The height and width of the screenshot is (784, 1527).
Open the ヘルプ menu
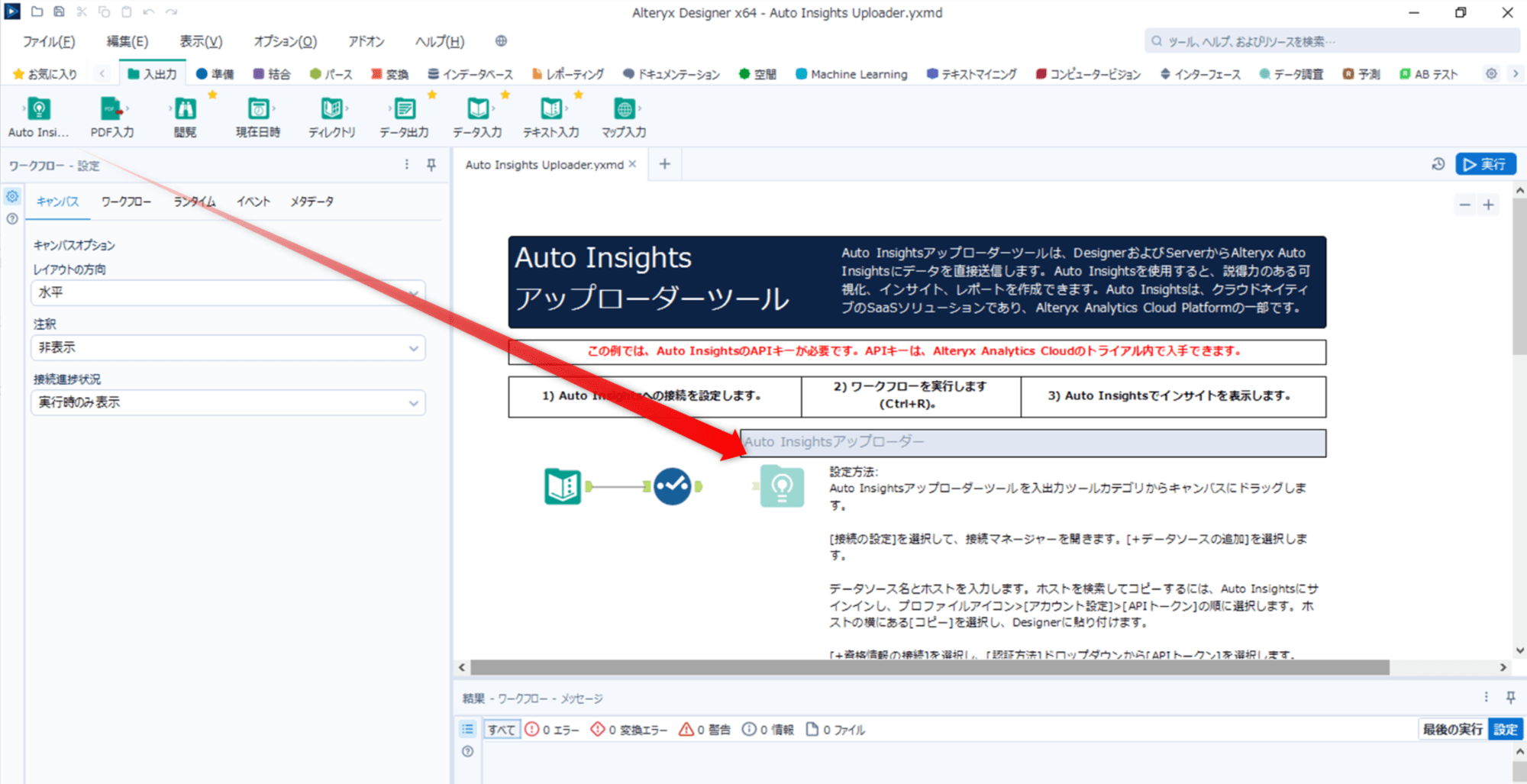[440, 41]
